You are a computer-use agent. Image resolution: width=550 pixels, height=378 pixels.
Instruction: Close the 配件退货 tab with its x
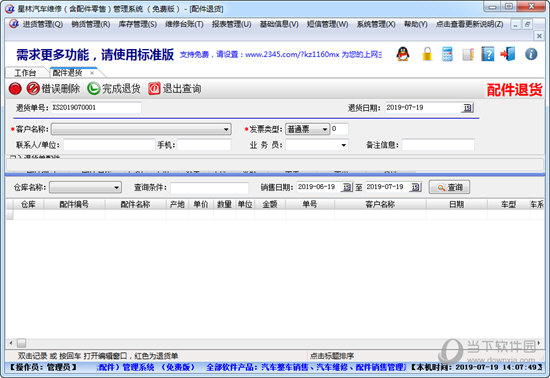point(92,73)
